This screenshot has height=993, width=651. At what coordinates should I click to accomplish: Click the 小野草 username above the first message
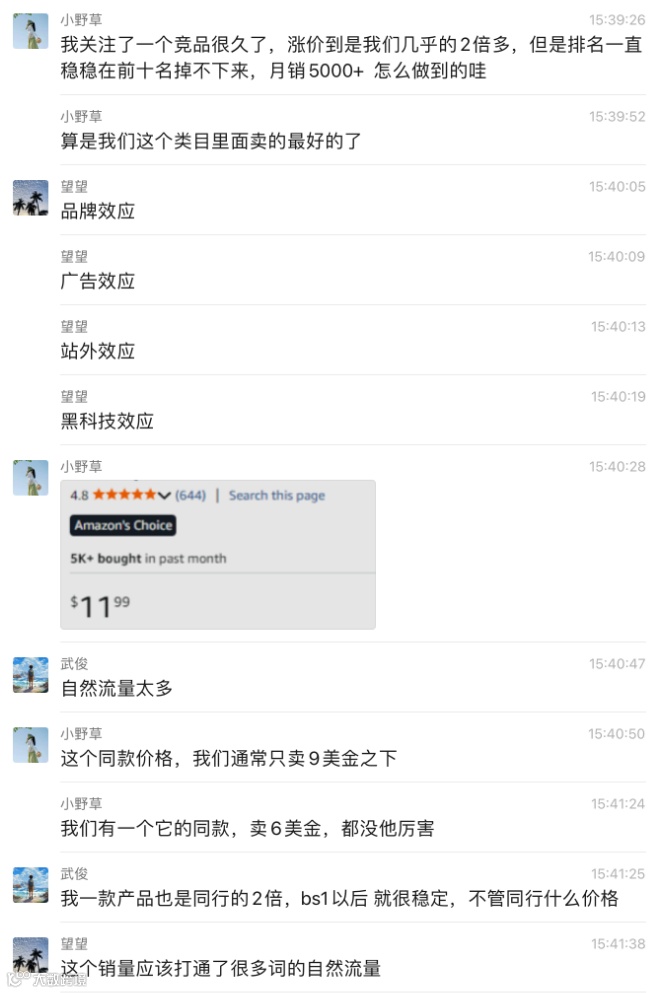click(x=81, y=20)
